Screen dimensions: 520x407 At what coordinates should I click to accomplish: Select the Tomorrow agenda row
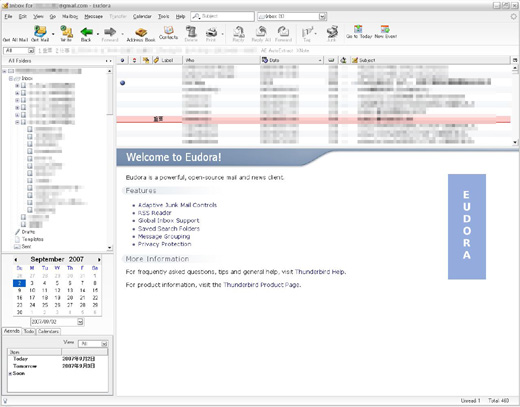coord(57,366)
